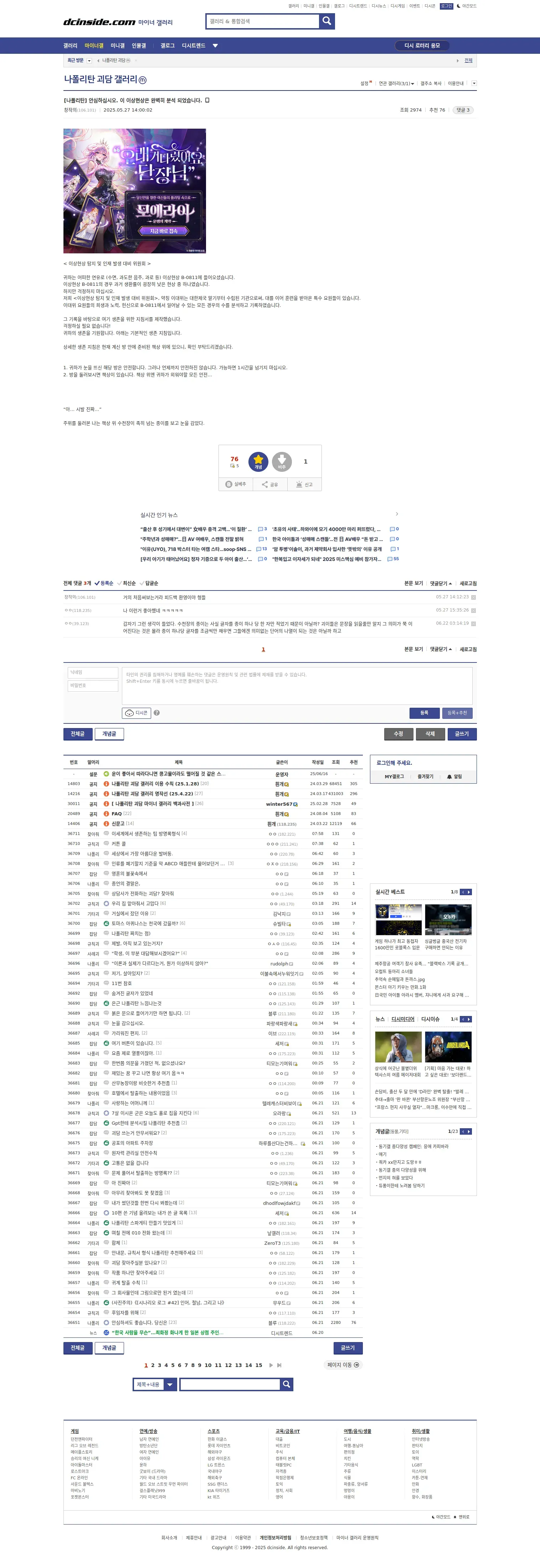Click the right arrow beside 전체 in recent bar
The height and width of the screenshot is (1568, 540).
click(458, 61)
